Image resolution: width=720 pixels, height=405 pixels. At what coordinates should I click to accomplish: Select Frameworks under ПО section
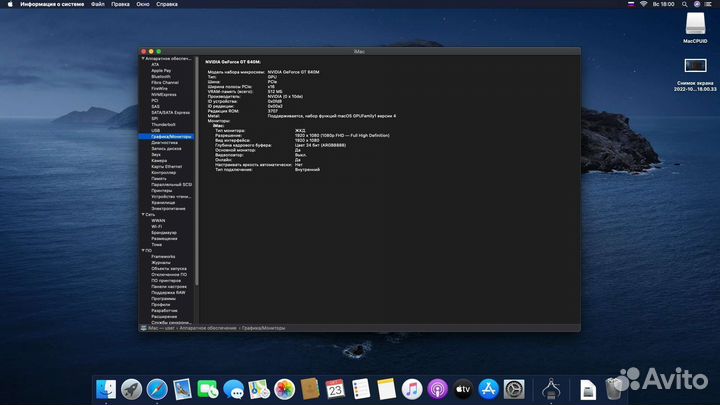click(x=163, y=257)
